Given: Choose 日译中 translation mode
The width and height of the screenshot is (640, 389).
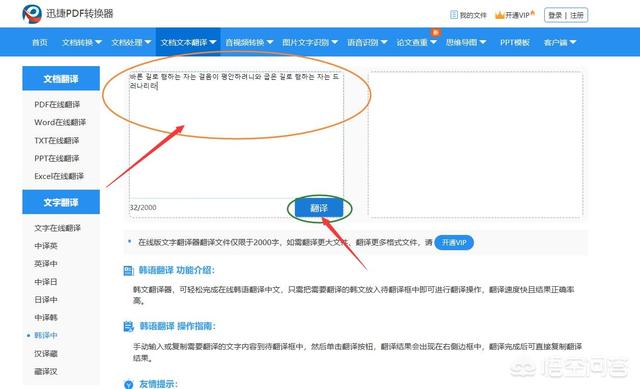Looking at the screenshot, I should click(x=46, y=300).
